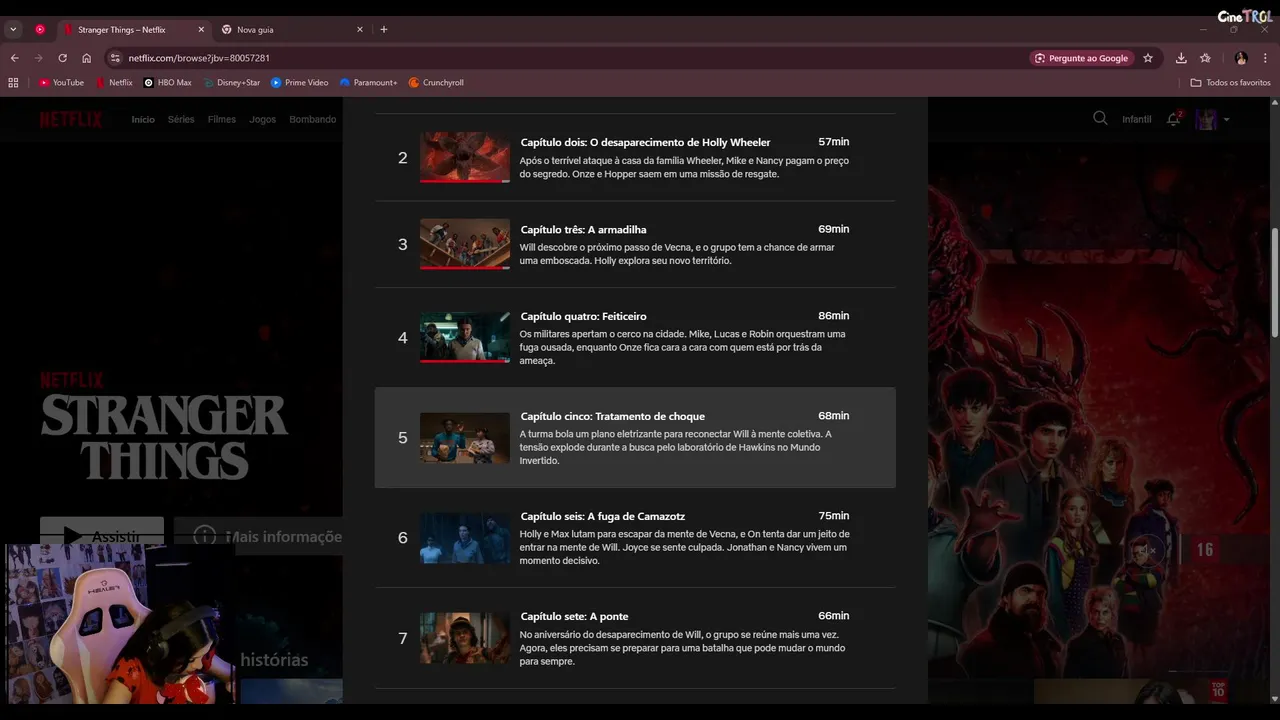Select title Capítulo dois: O desaparecimento de Holly Wheeler
Screen dimensions: 1280x720
tap(645, 142)
